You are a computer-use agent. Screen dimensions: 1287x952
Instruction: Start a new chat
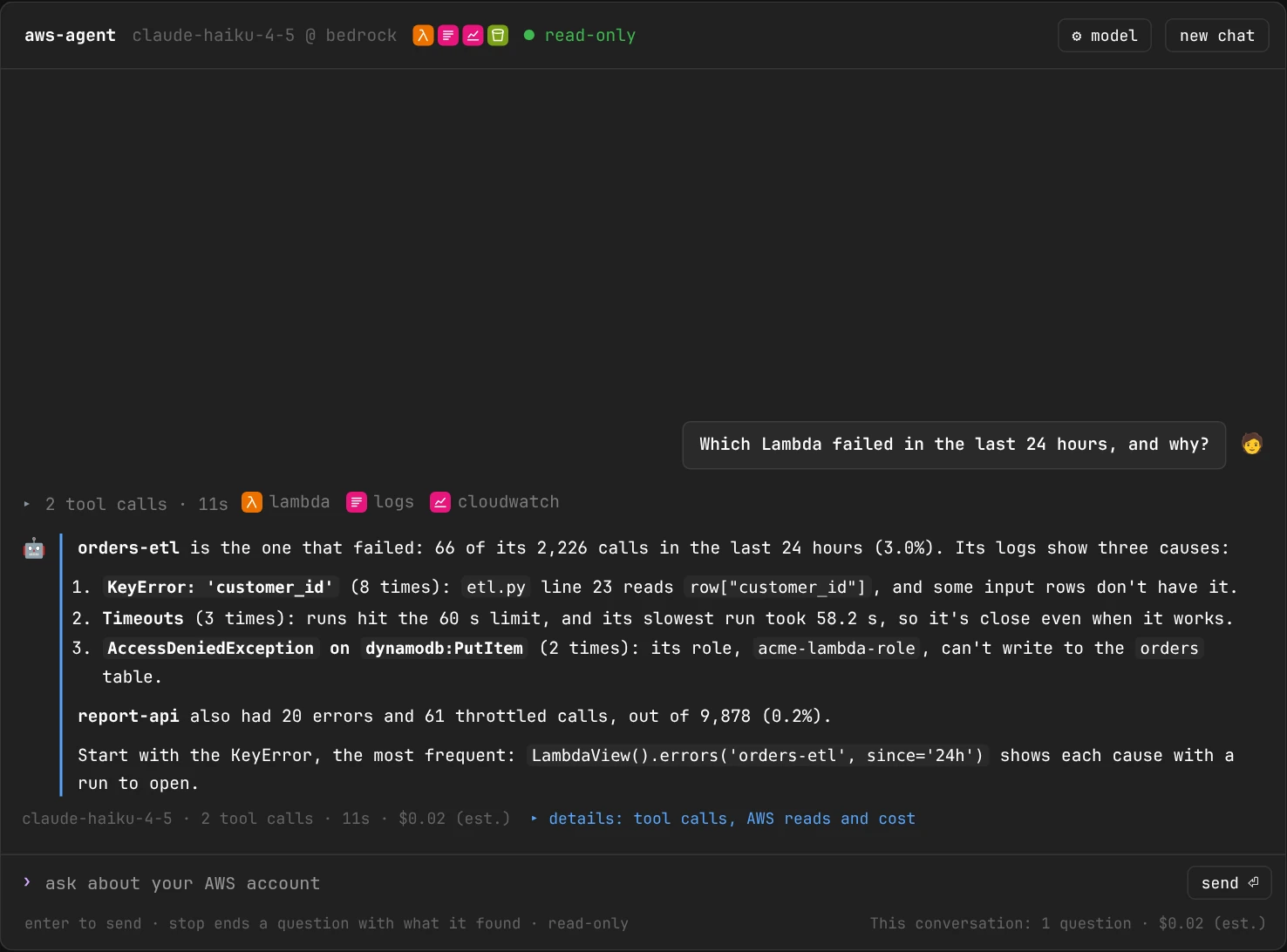[1217, 36]
